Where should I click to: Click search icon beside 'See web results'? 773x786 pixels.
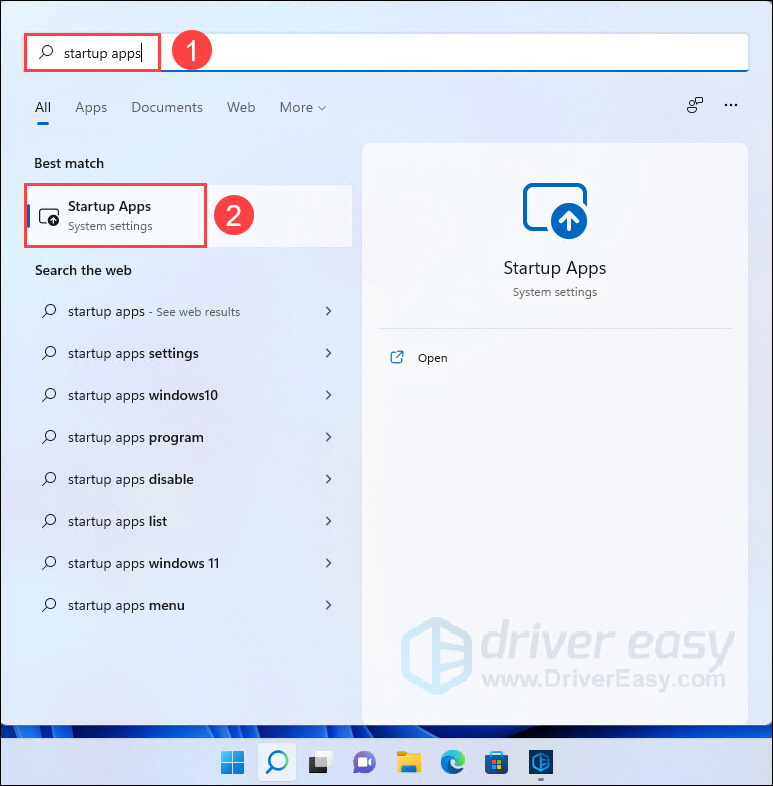pos(49,311)
